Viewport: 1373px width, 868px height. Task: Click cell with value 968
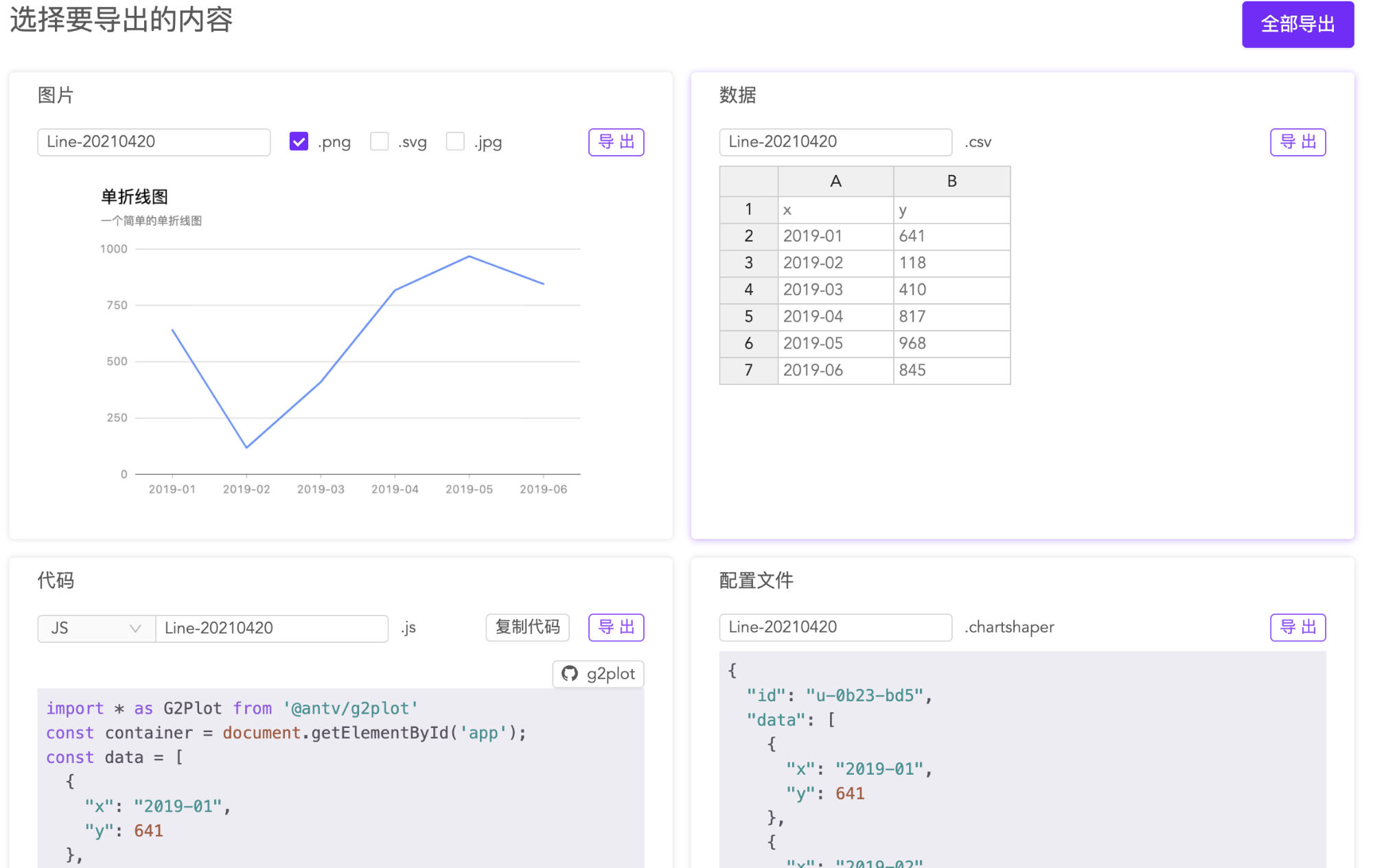[951, 343]
